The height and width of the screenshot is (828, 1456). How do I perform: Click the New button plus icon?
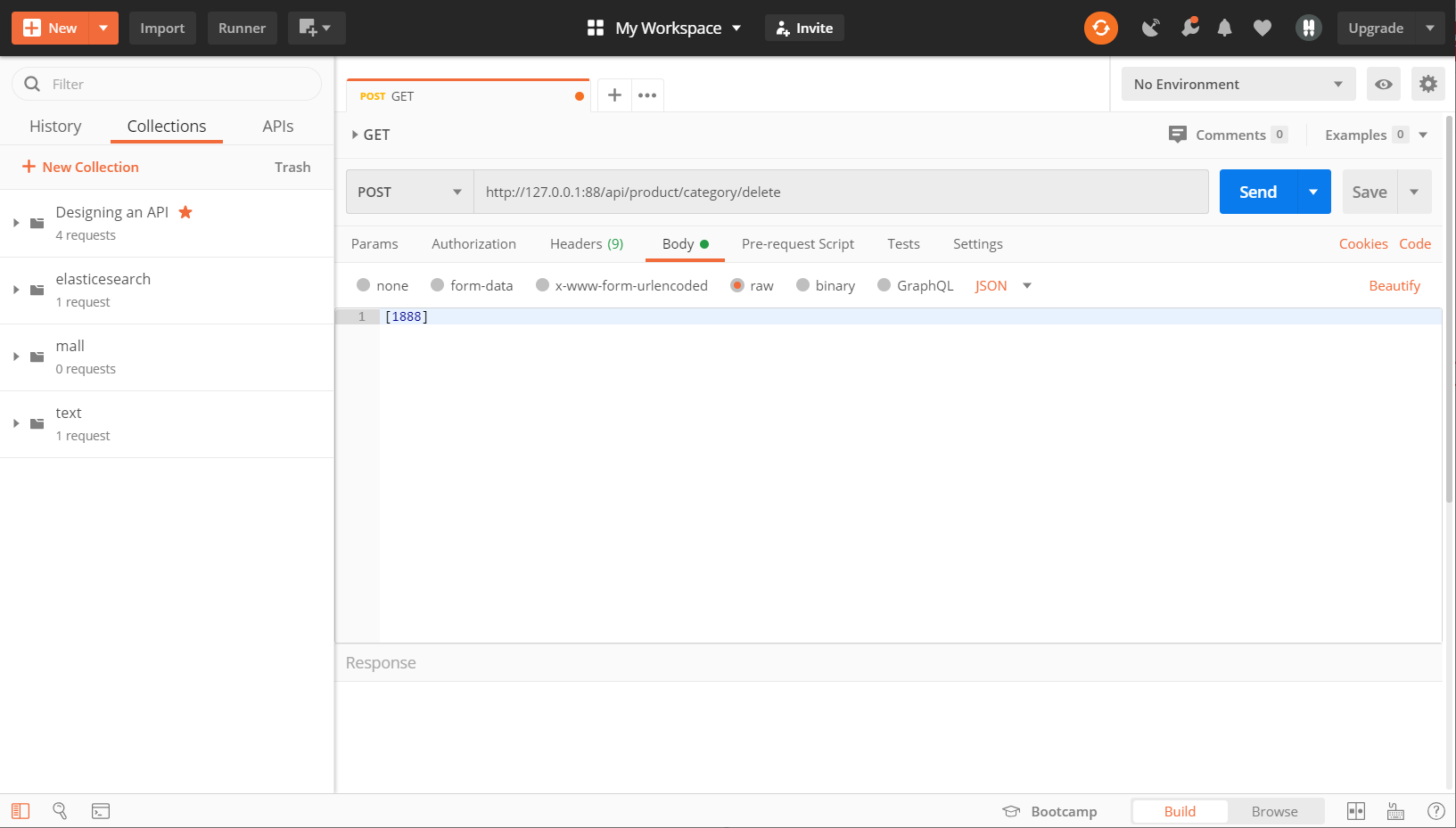[32, 28]
